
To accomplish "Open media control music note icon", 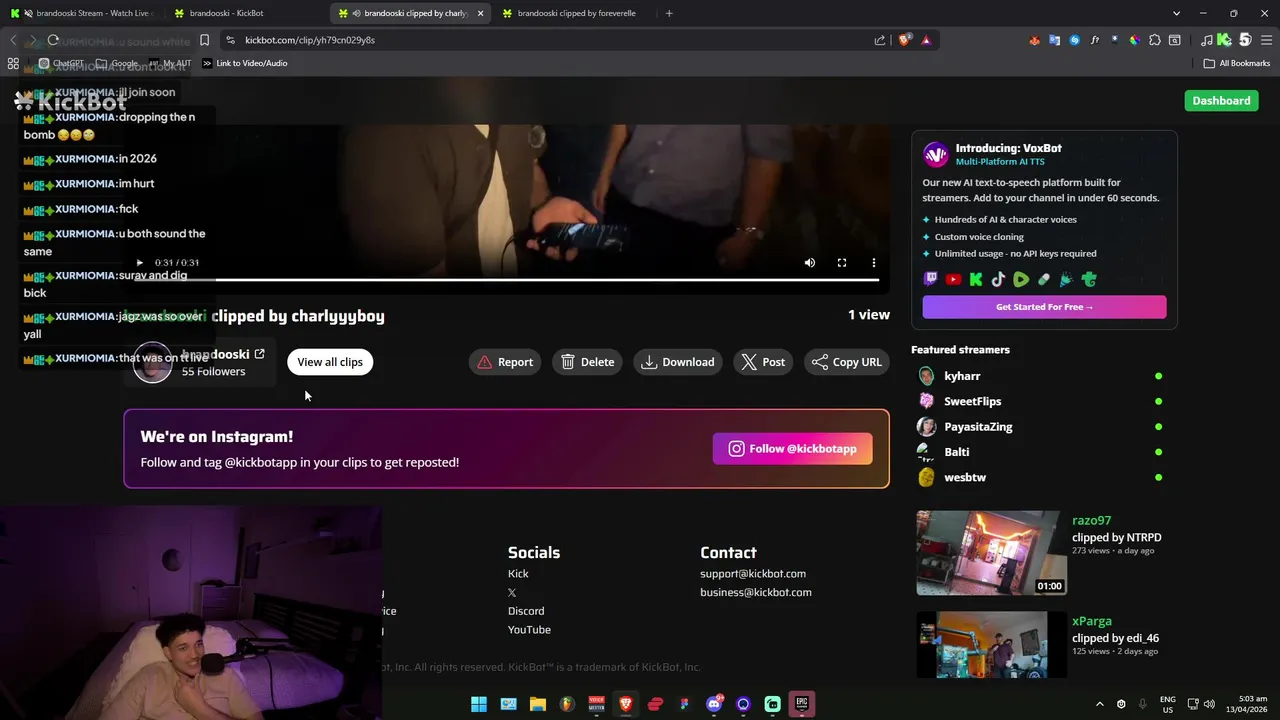I will tap(1207, 40).
